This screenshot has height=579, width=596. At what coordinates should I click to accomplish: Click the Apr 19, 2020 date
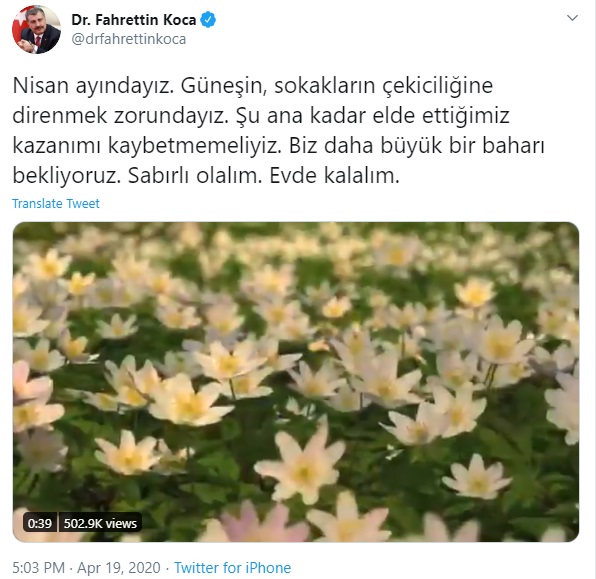point(119,568)
